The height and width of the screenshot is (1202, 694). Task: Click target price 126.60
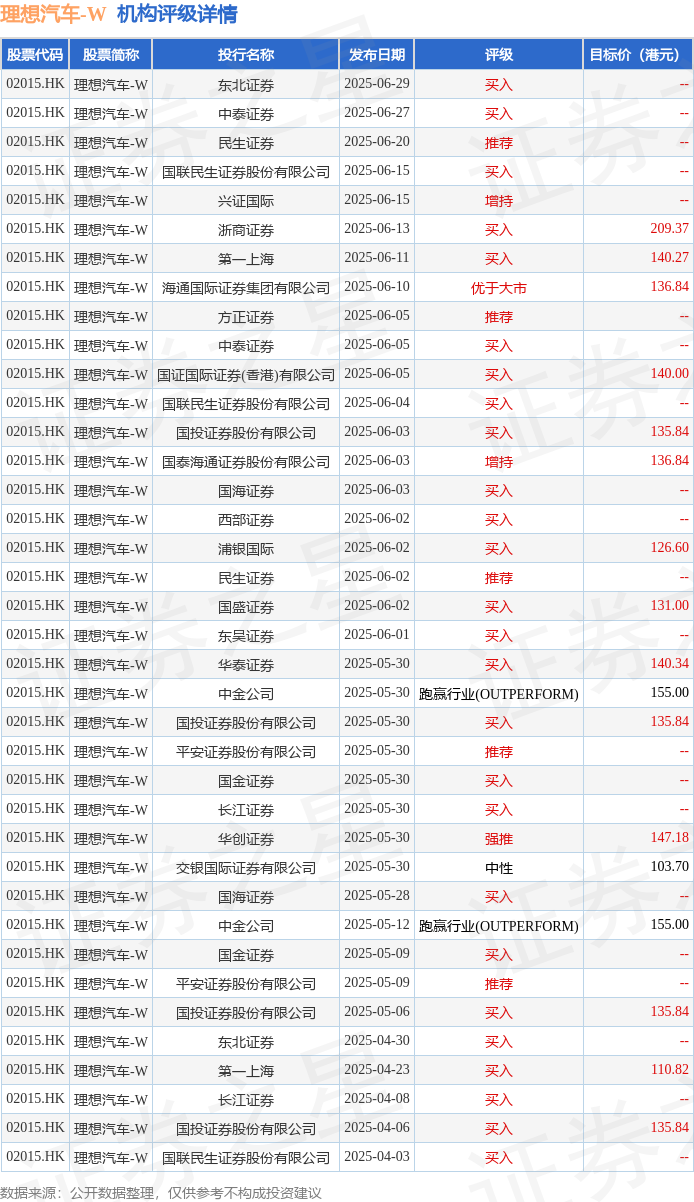[669, 548]
